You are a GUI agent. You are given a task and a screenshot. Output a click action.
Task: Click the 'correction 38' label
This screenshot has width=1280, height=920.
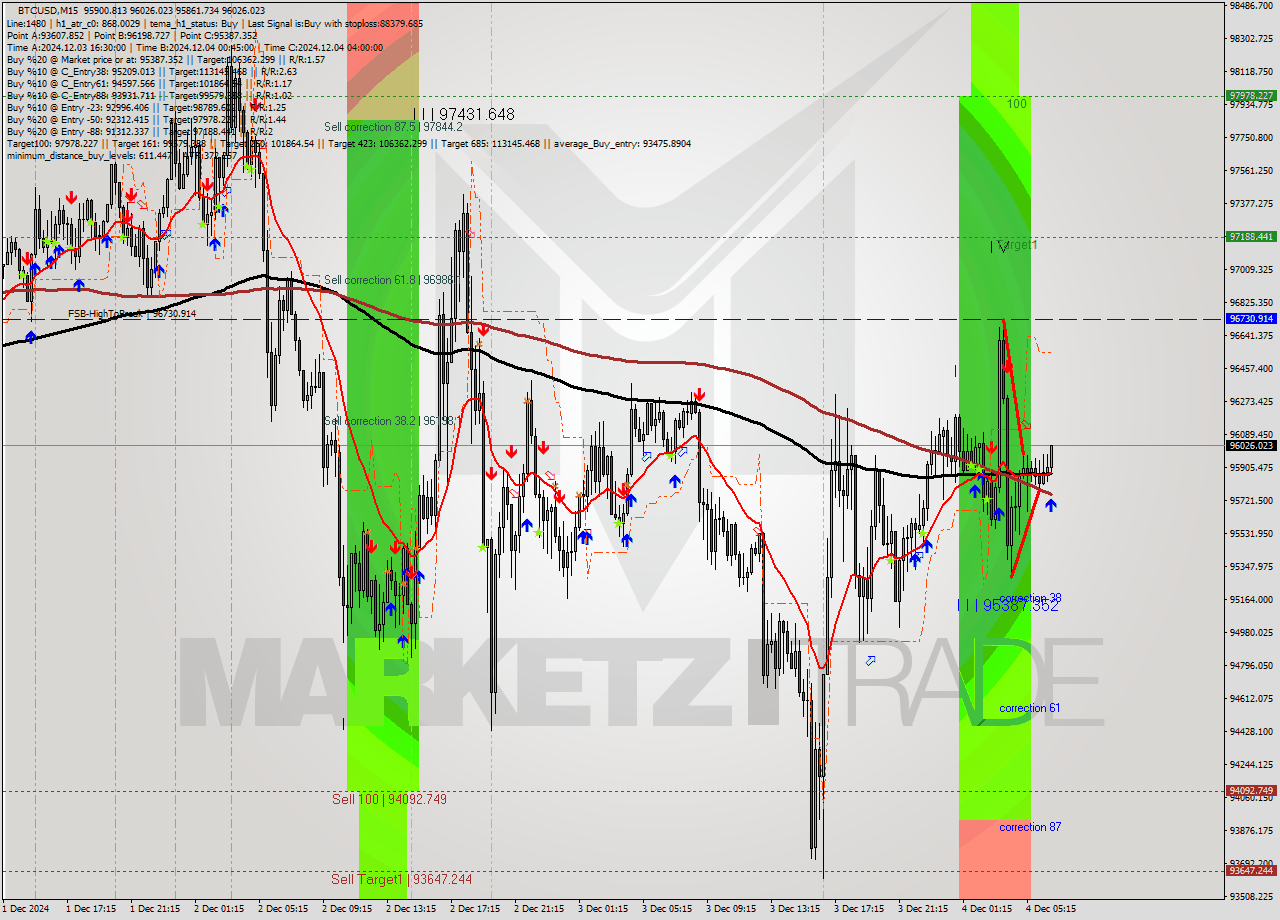(1030, 598)
